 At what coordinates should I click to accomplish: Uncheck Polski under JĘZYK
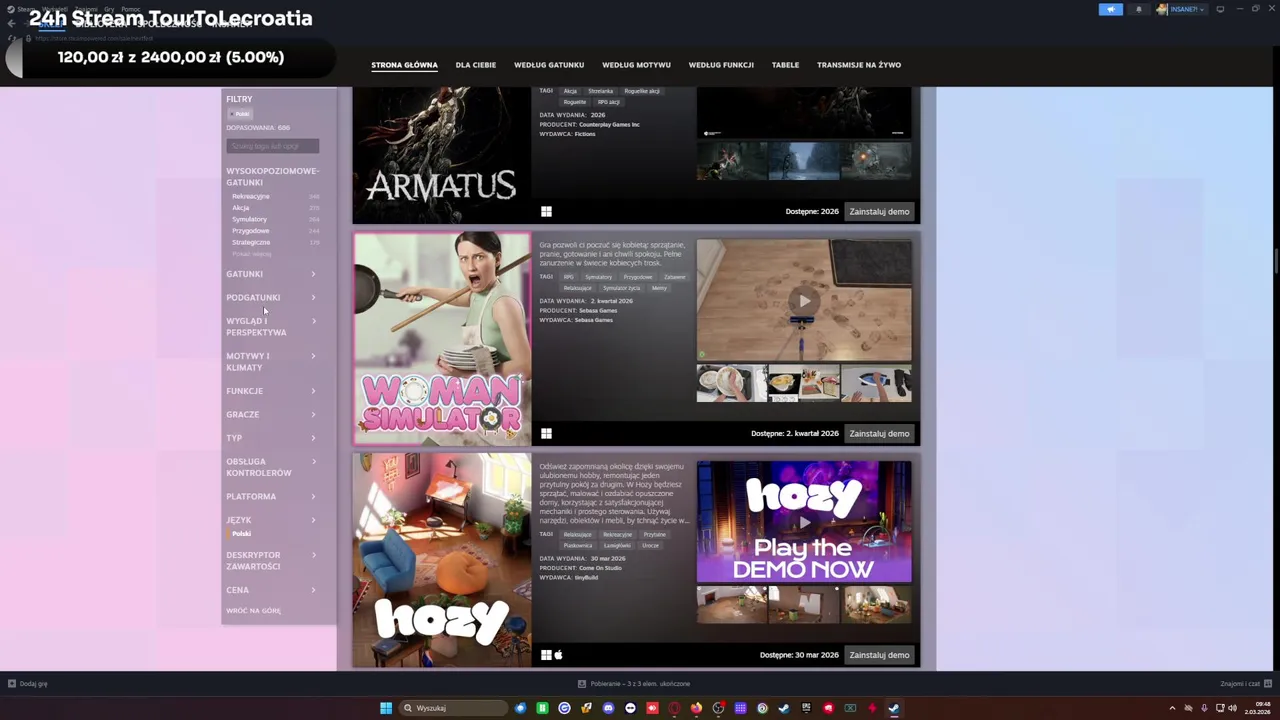click(x=241, y=534)
